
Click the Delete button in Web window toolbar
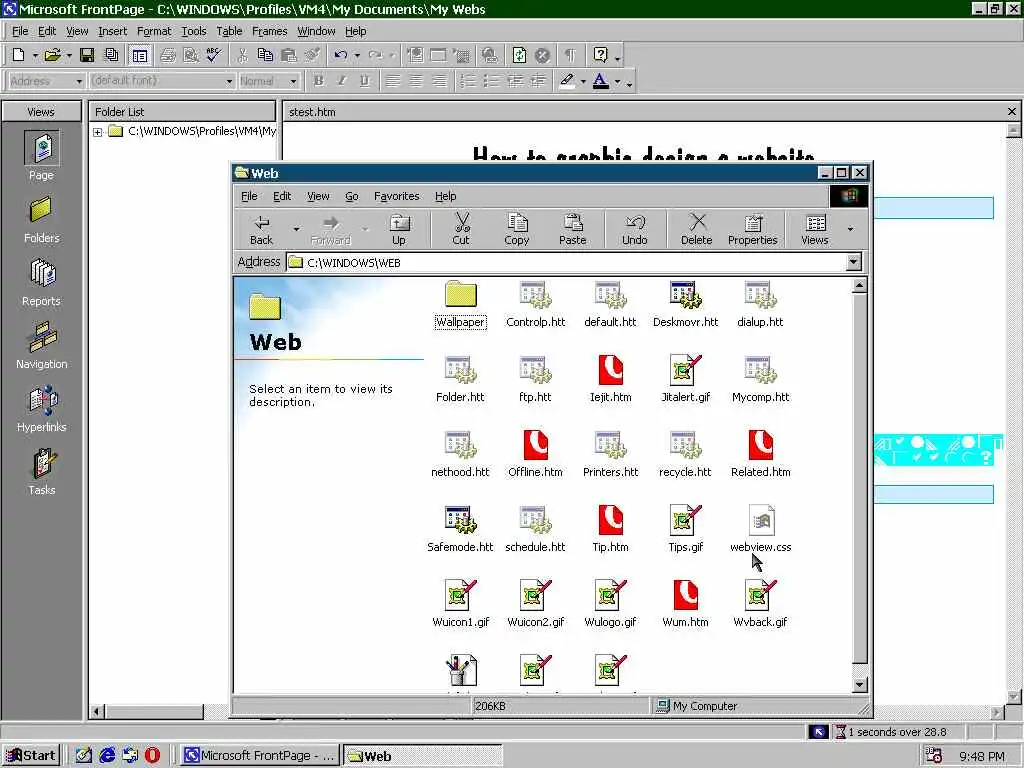point(697,229)
